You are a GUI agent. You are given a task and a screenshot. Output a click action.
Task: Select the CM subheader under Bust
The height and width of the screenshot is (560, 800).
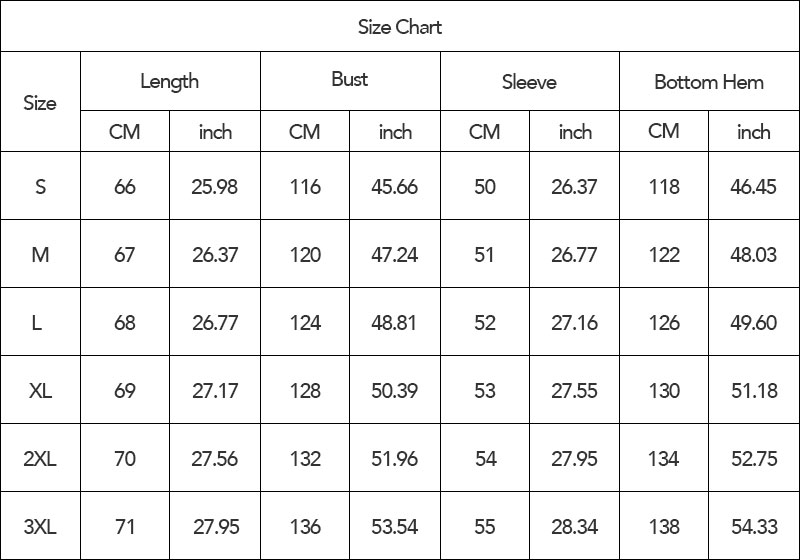pos(305,132)
